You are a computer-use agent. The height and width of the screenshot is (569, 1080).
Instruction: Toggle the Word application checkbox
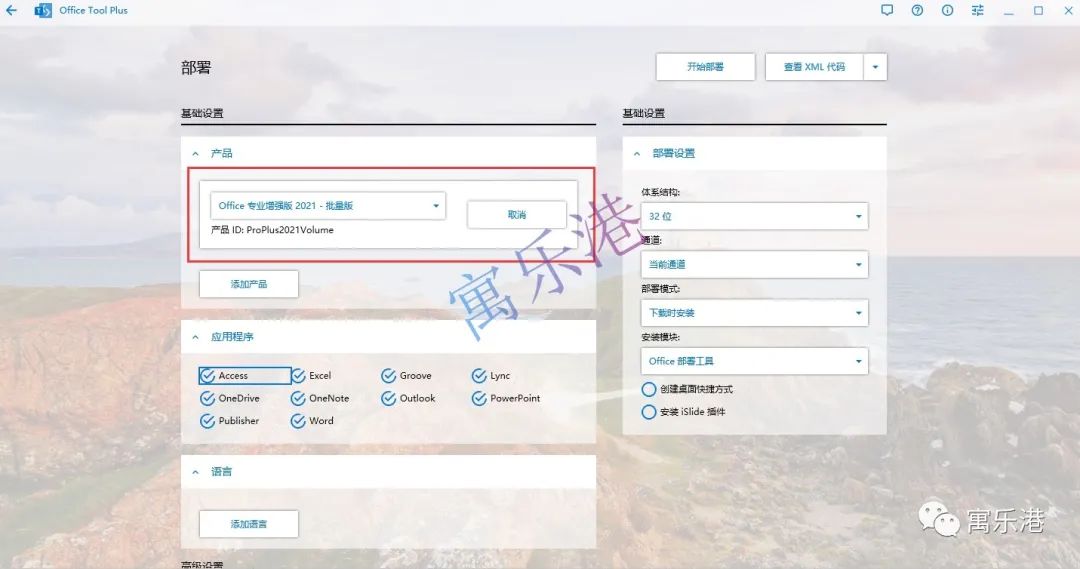pos(298,421)
